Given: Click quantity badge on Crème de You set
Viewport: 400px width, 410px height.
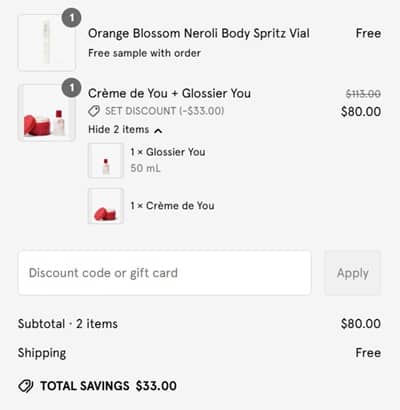Looking at the screenshot, I should [71, 88].
